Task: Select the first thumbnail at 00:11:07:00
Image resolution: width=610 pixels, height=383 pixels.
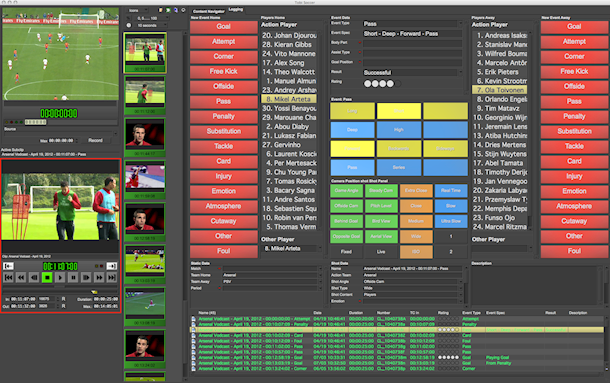Action: point(145,53)
